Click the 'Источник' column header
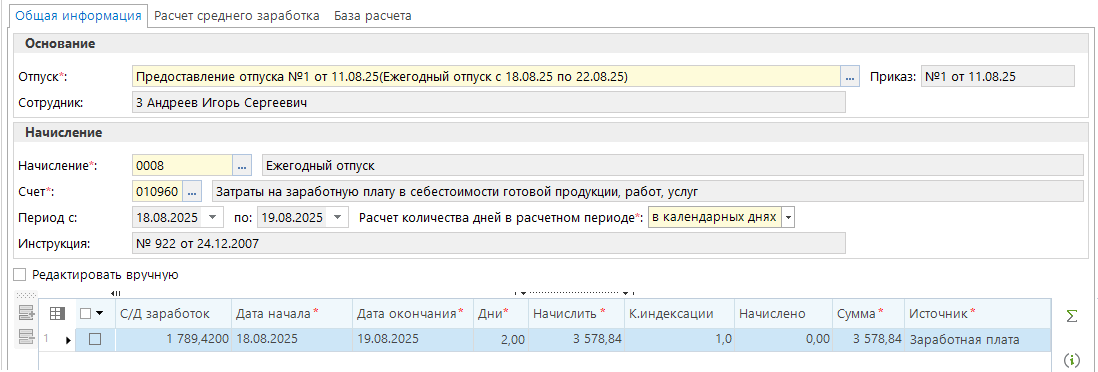The image size is (1098, 372). click(x=977, y=314)
